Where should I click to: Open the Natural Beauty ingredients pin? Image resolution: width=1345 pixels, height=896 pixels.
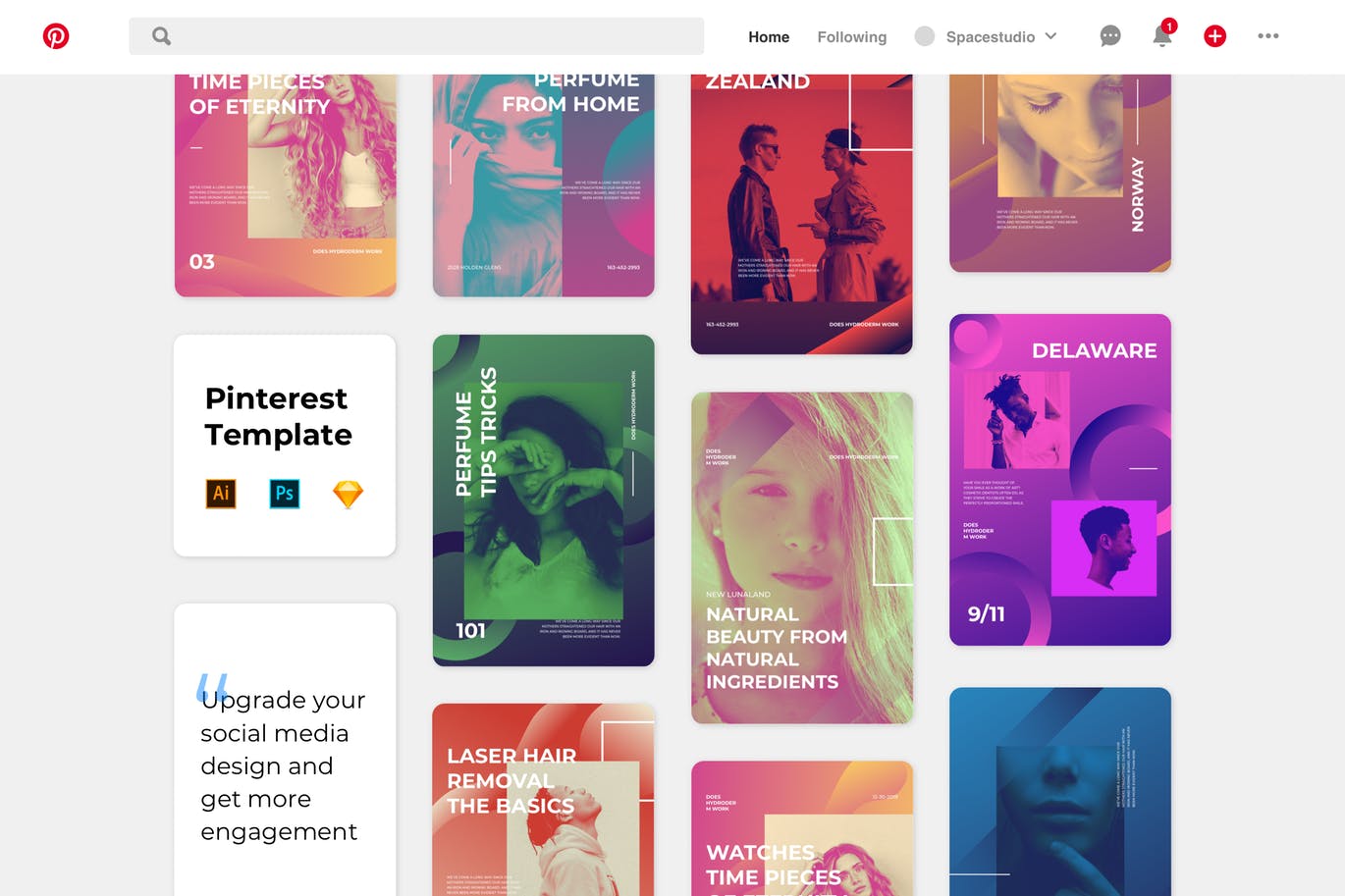pyautogui.click(x=801, y=557)
